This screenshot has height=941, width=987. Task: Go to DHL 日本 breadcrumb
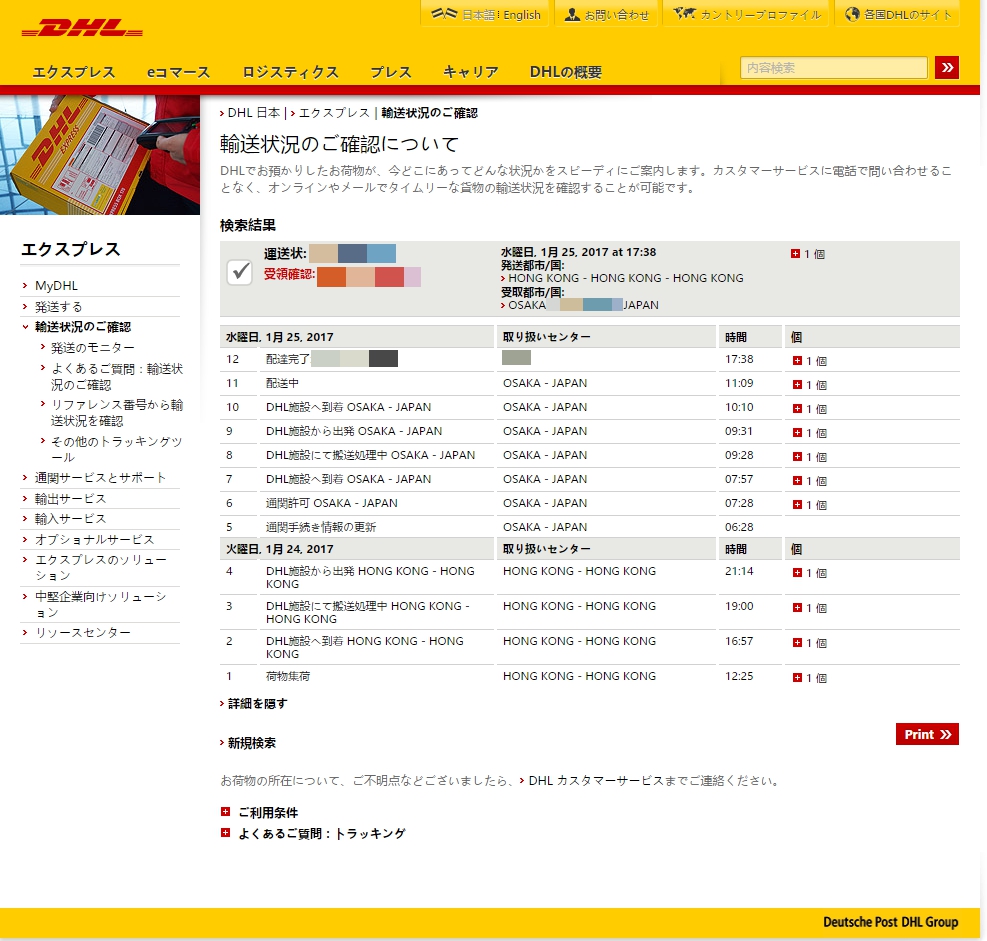[254, 113]
